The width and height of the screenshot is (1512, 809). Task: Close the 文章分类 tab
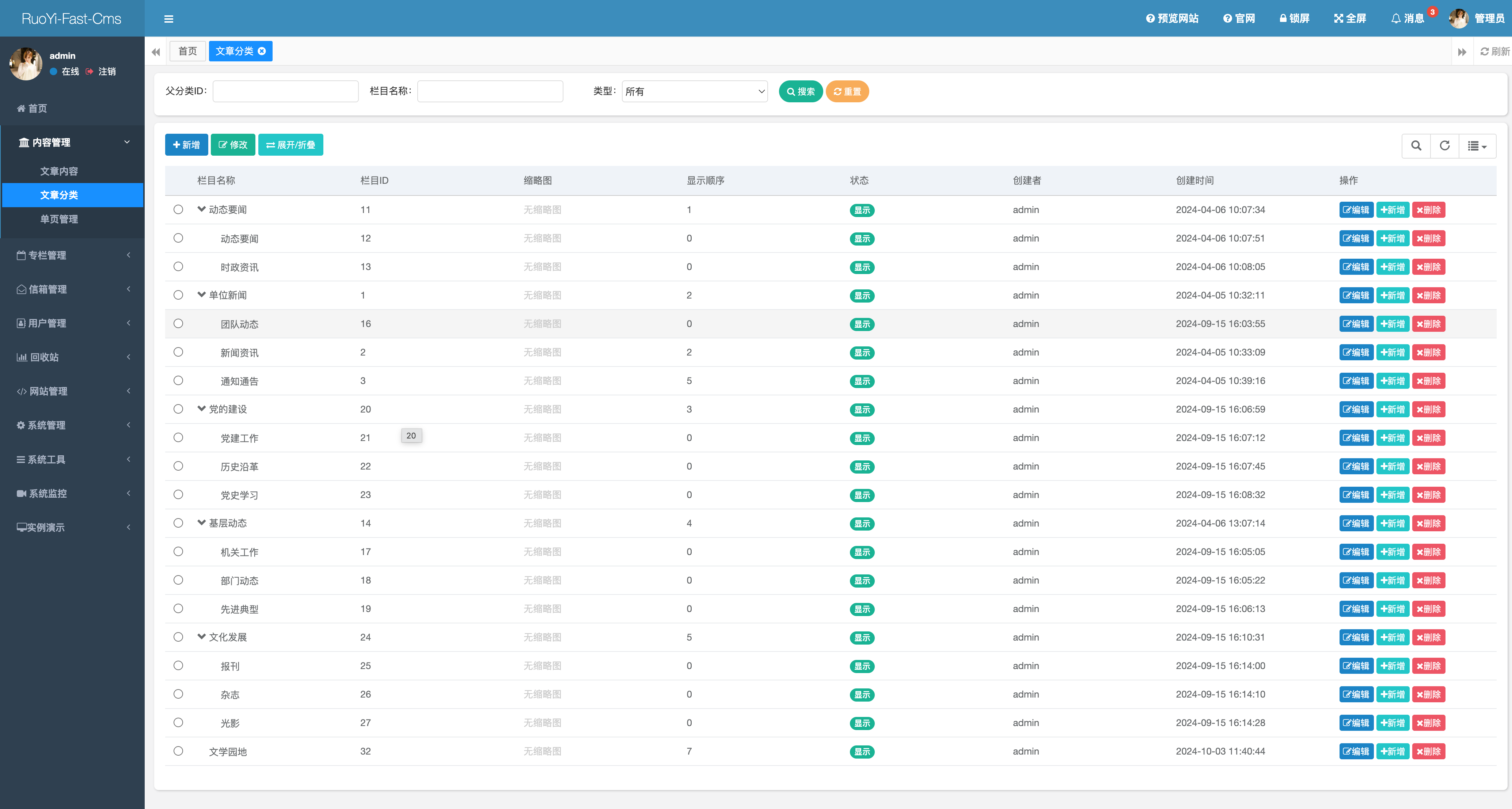[262, 51]
